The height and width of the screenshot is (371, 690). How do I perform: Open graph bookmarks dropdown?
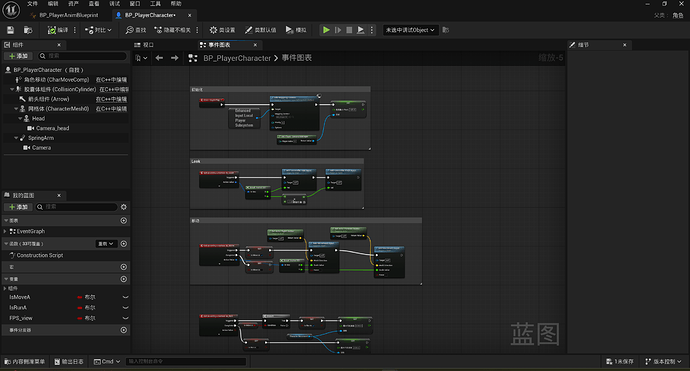coord(141,58)
